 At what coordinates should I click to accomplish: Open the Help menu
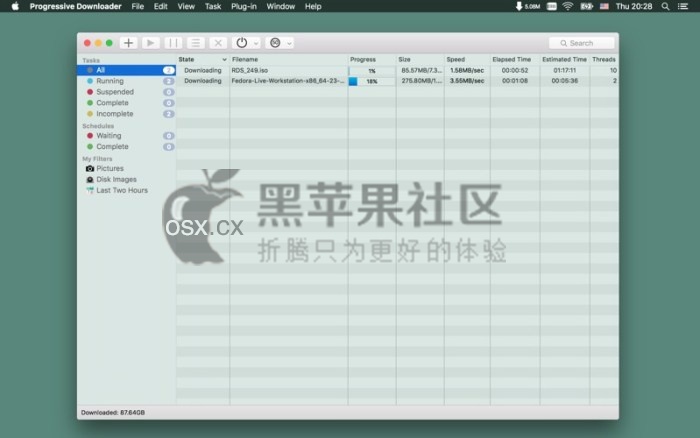(x=313, y=6)
